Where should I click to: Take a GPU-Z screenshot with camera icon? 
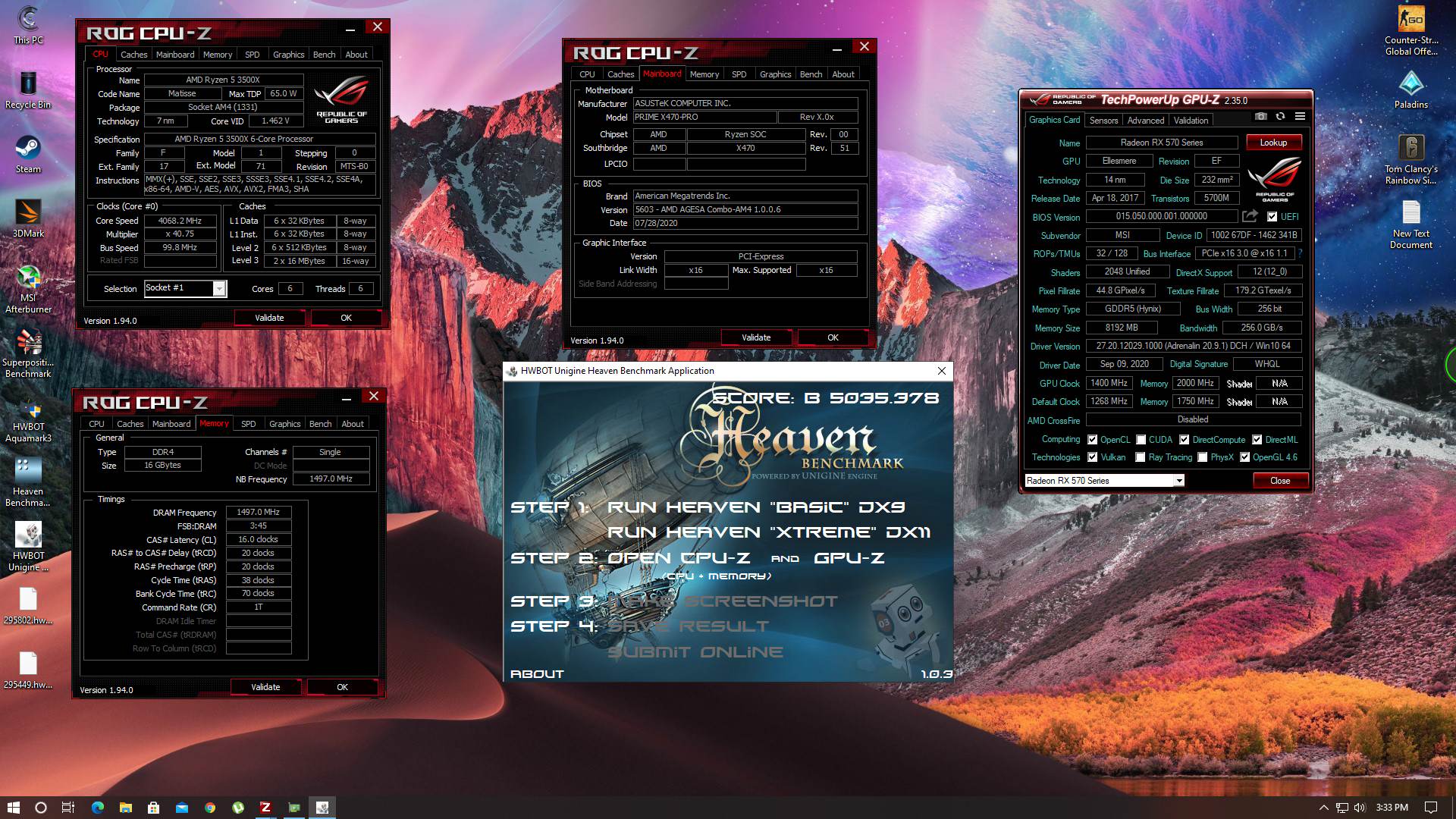click(x=1260, y=117)
